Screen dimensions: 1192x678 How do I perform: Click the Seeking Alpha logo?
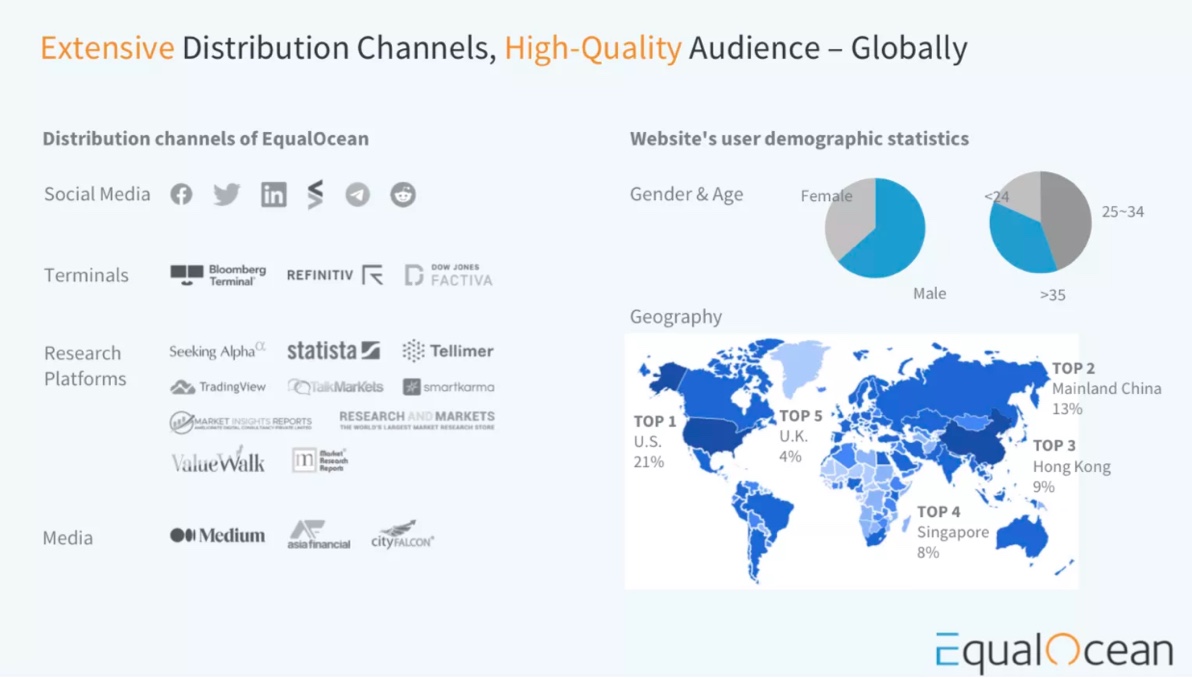[x=217, y=350]
